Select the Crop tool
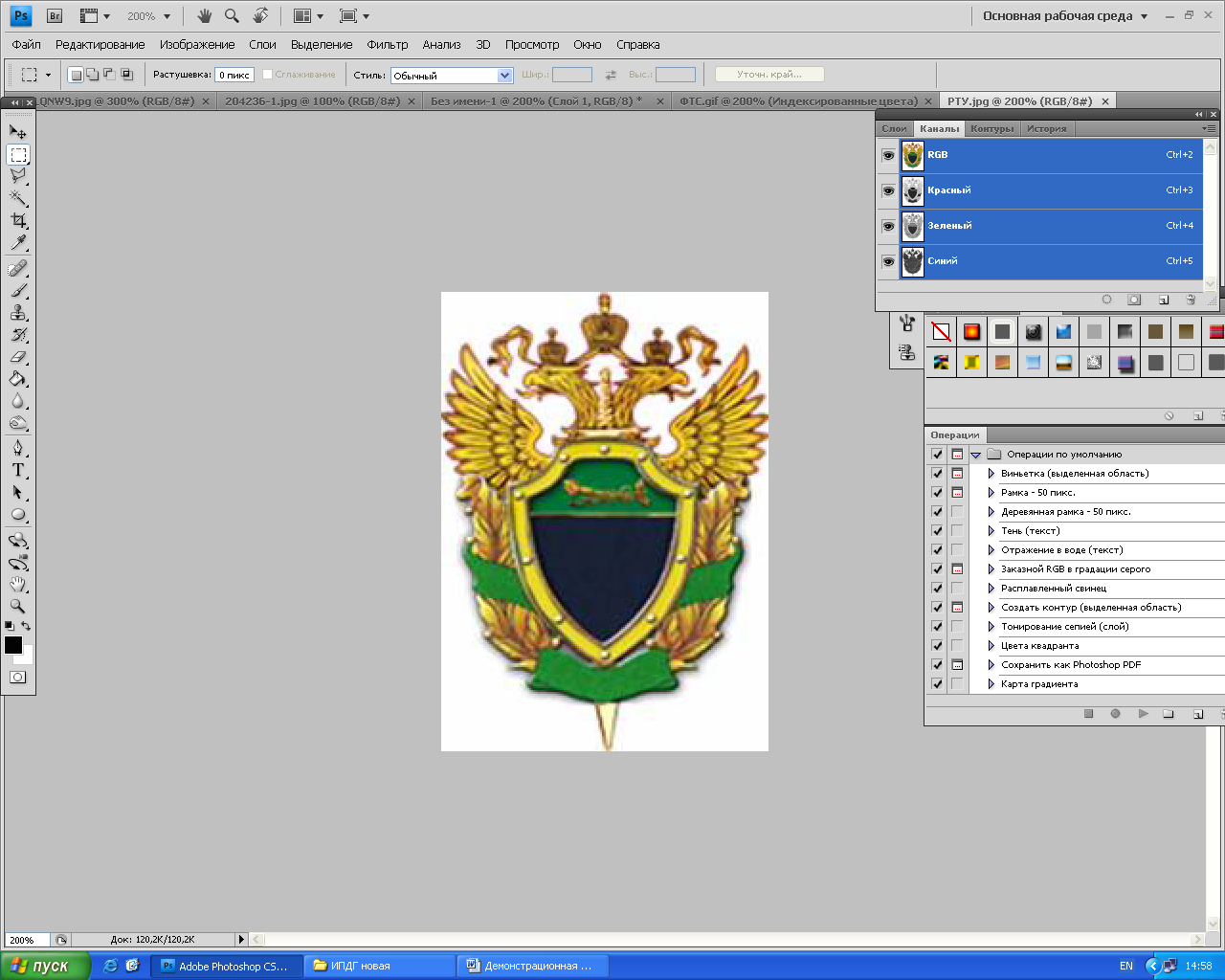The width and height of the screenshot is (1225, 980). click(18, 220)
